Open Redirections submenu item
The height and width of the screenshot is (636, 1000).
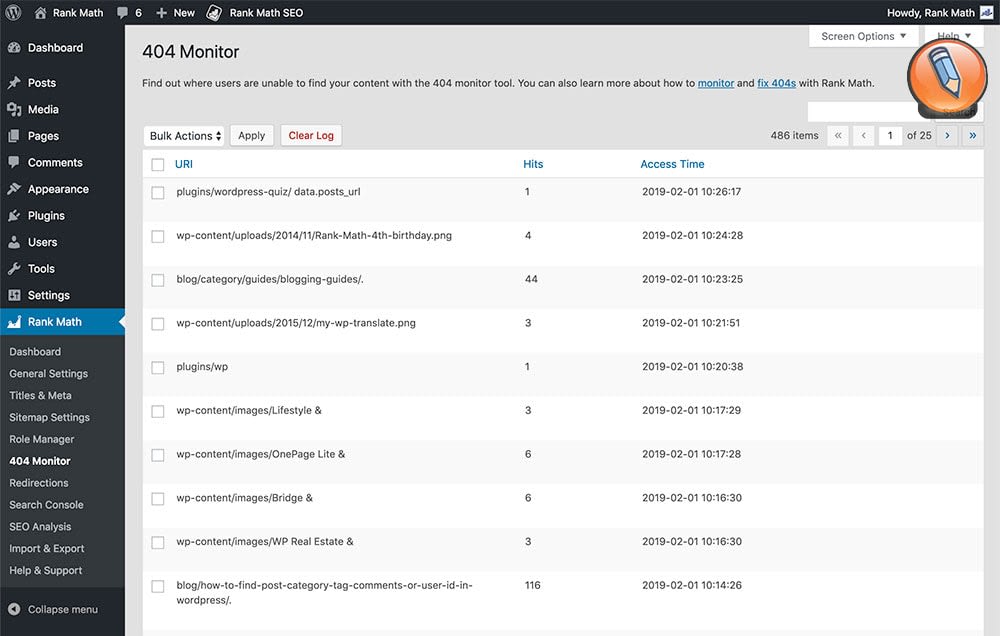(x=39, y=483)
